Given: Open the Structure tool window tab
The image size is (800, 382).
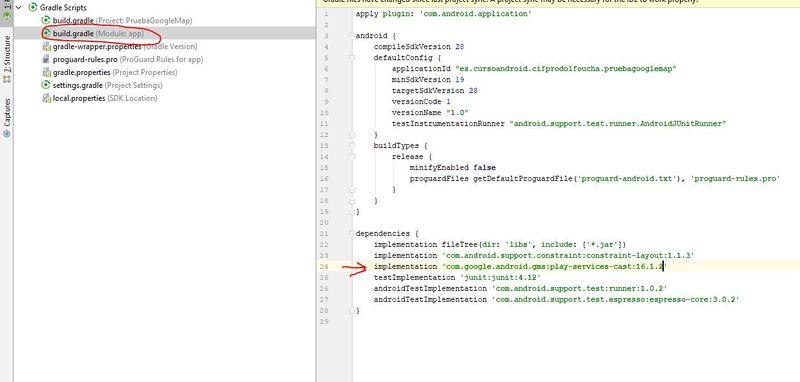Looking at the screenshot, I should [x=7, y=60].
